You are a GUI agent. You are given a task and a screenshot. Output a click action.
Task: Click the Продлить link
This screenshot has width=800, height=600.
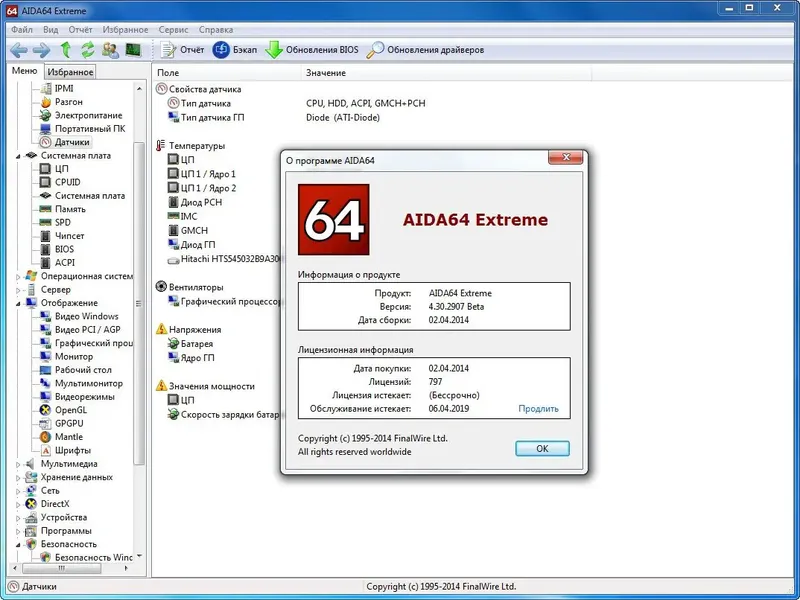point(538,409)
